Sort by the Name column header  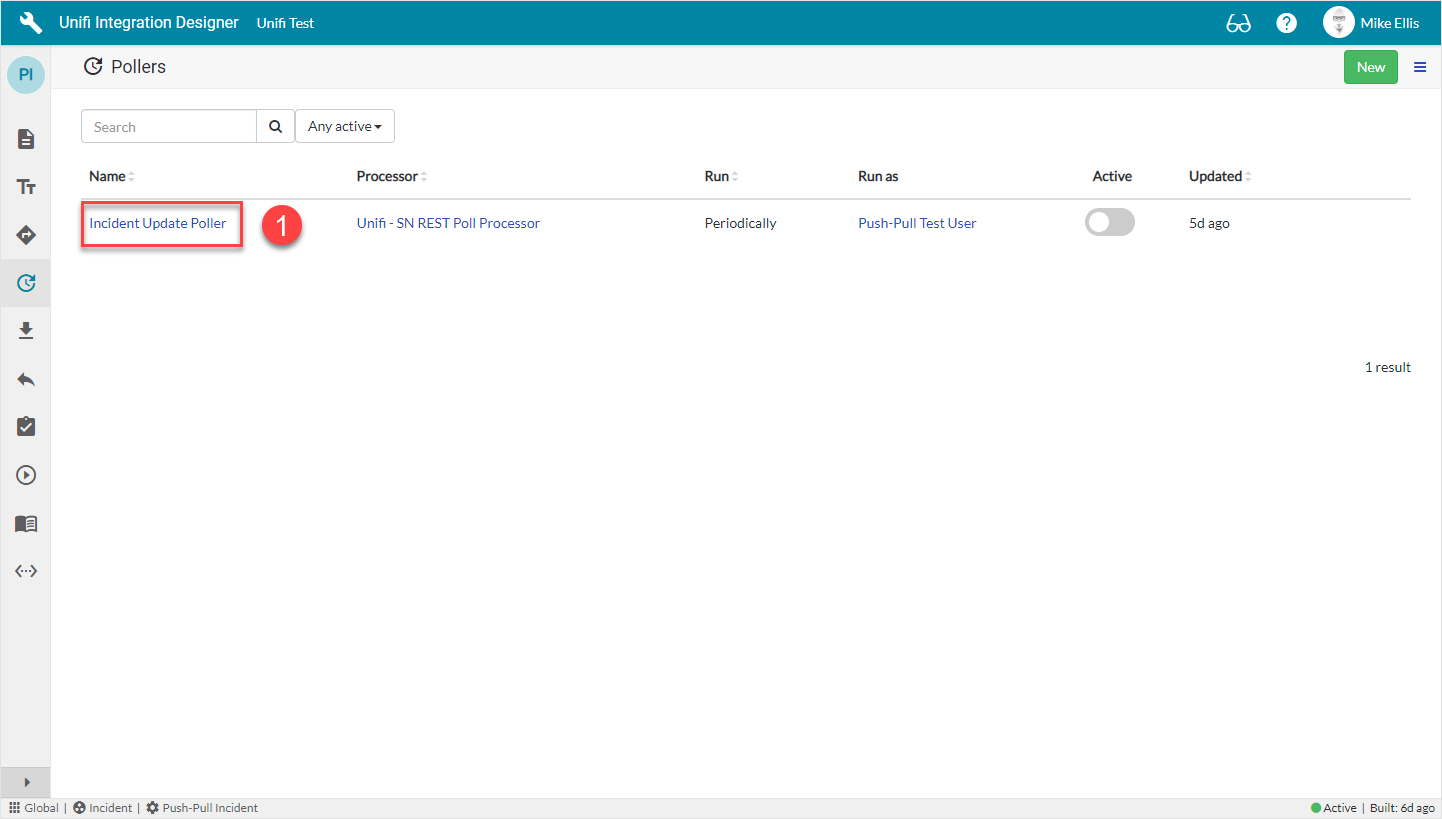[108, 176]
